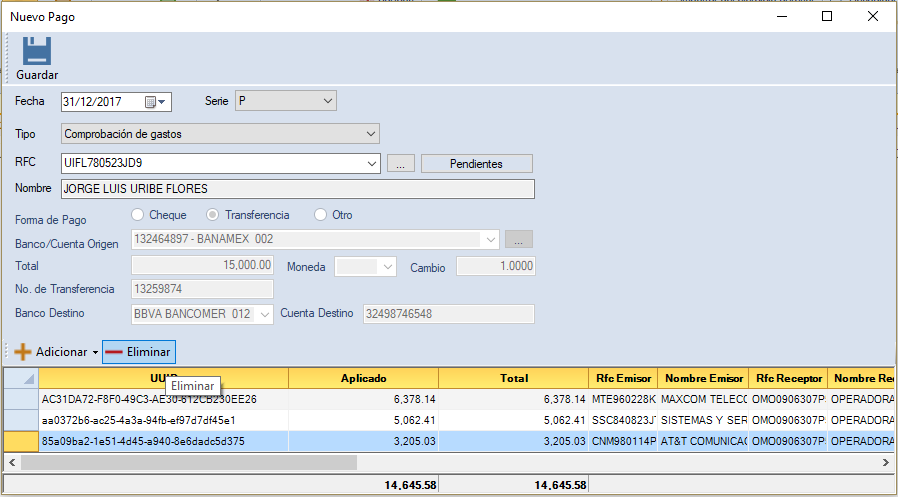Viewport: 898px width, 497px height.
Task: Sort by the Aplicado column header
Action: 363,379
